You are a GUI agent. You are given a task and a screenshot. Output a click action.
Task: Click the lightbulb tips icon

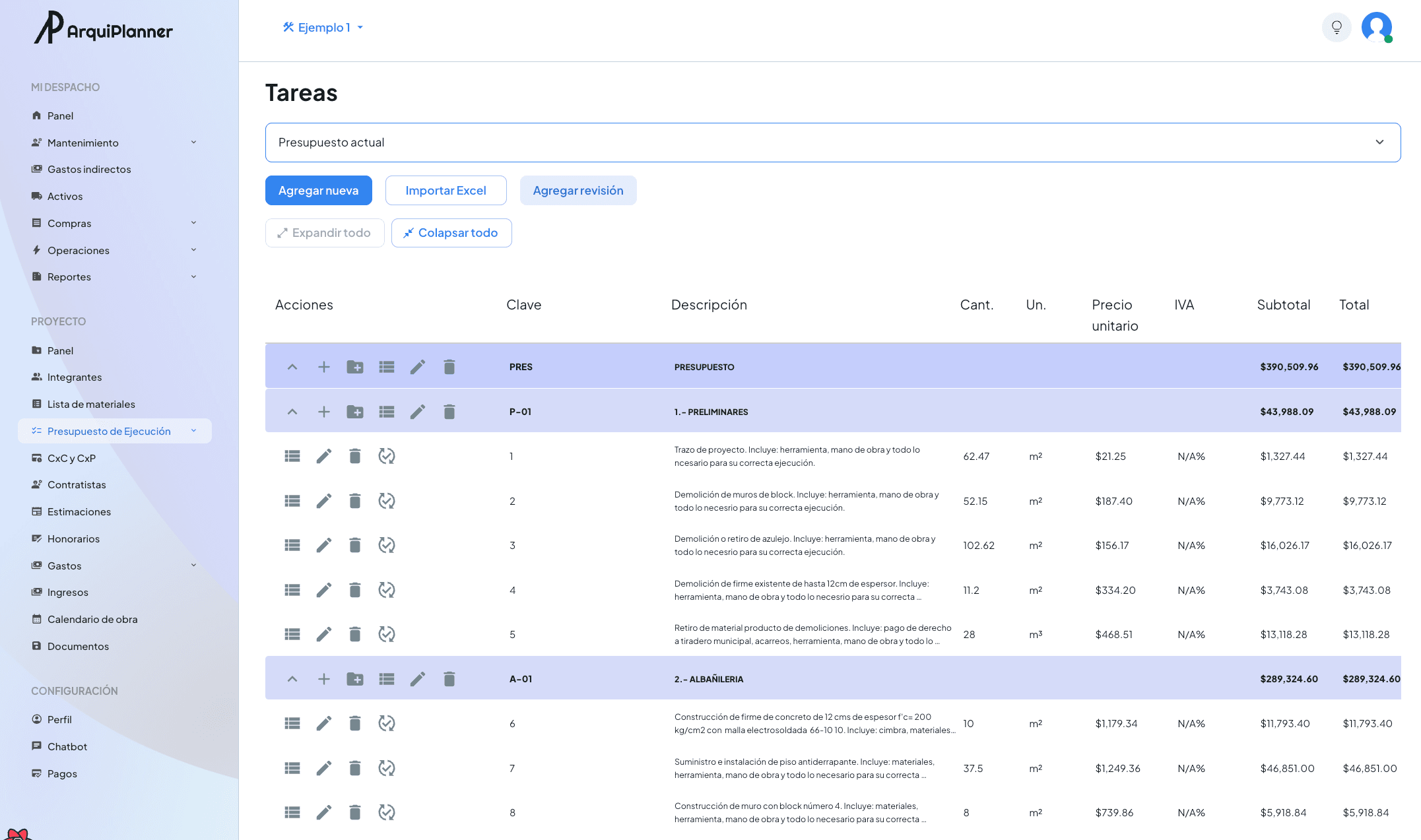click(1337, 28)
